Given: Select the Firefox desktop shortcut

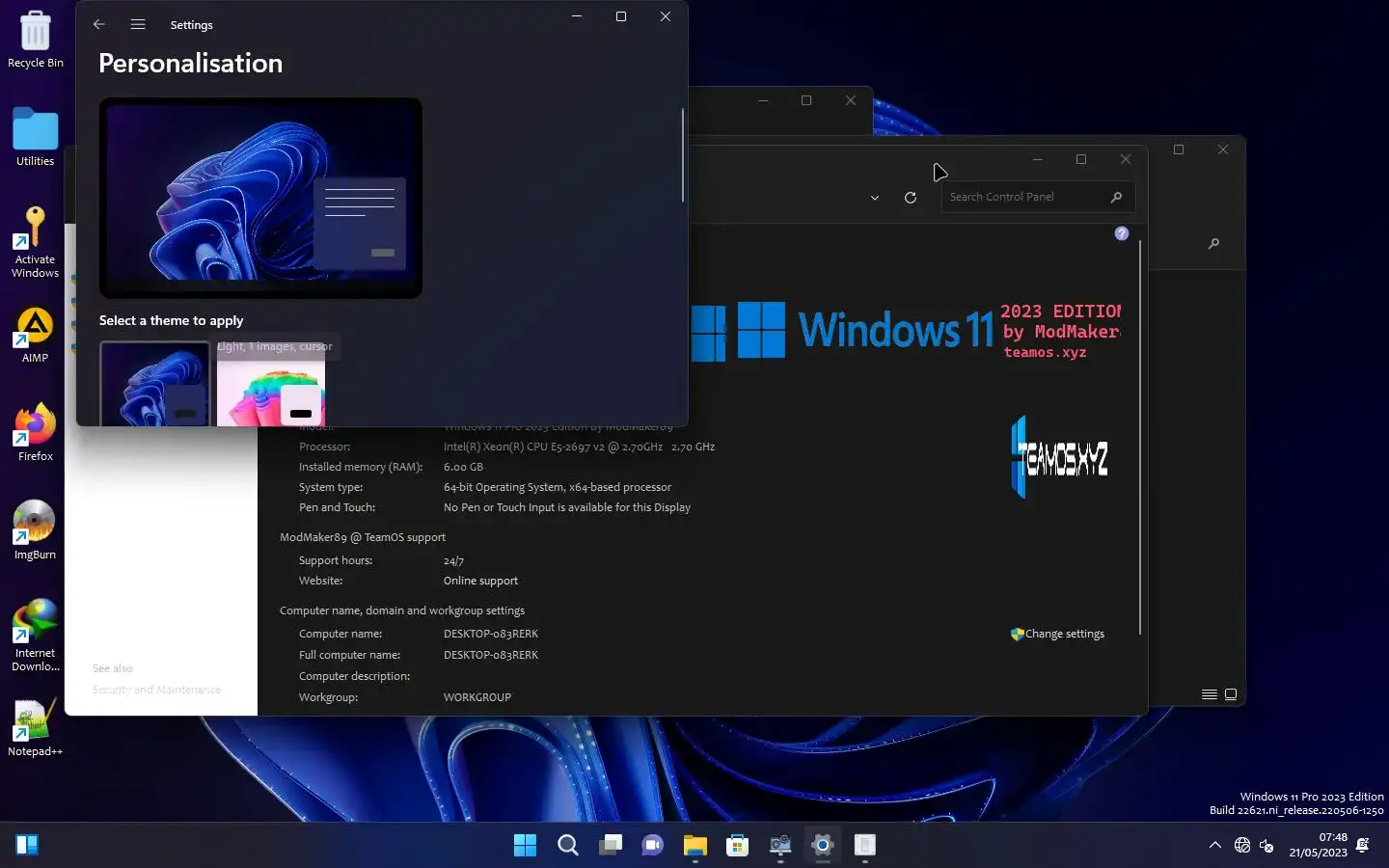Looking at the screenshot, I should [x=36, y=432].
